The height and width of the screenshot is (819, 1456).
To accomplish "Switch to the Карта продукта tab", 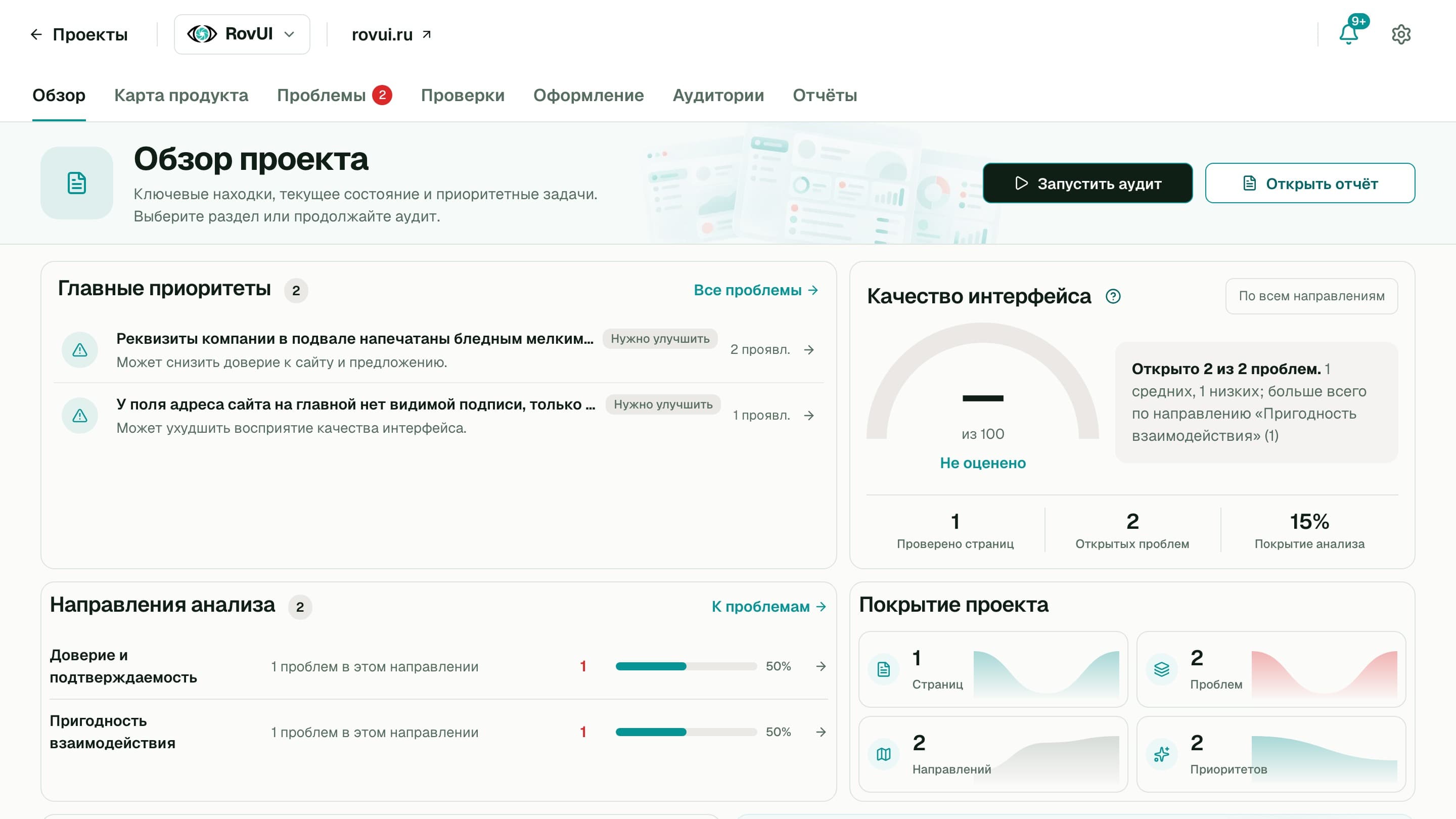I will pyautogui.click(x=181, y=95).
